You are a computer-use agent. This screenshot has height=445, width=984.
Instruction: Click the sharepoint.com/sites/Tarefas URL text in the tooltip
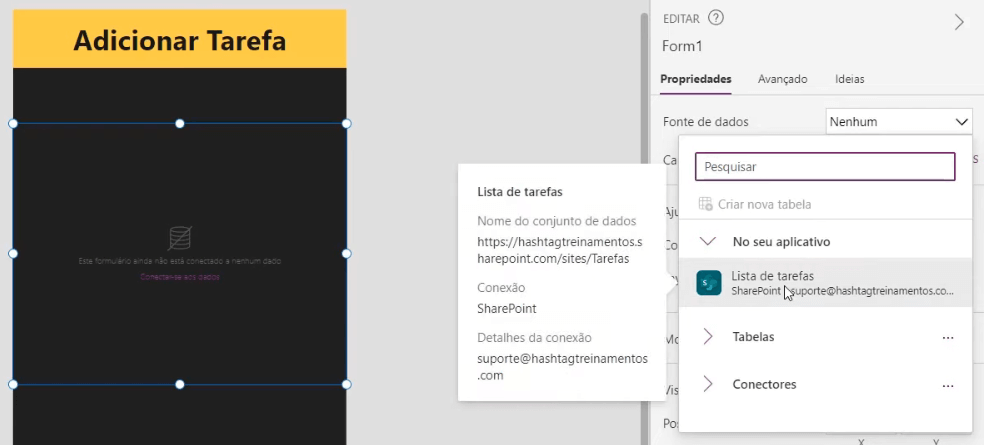(560, 250)
